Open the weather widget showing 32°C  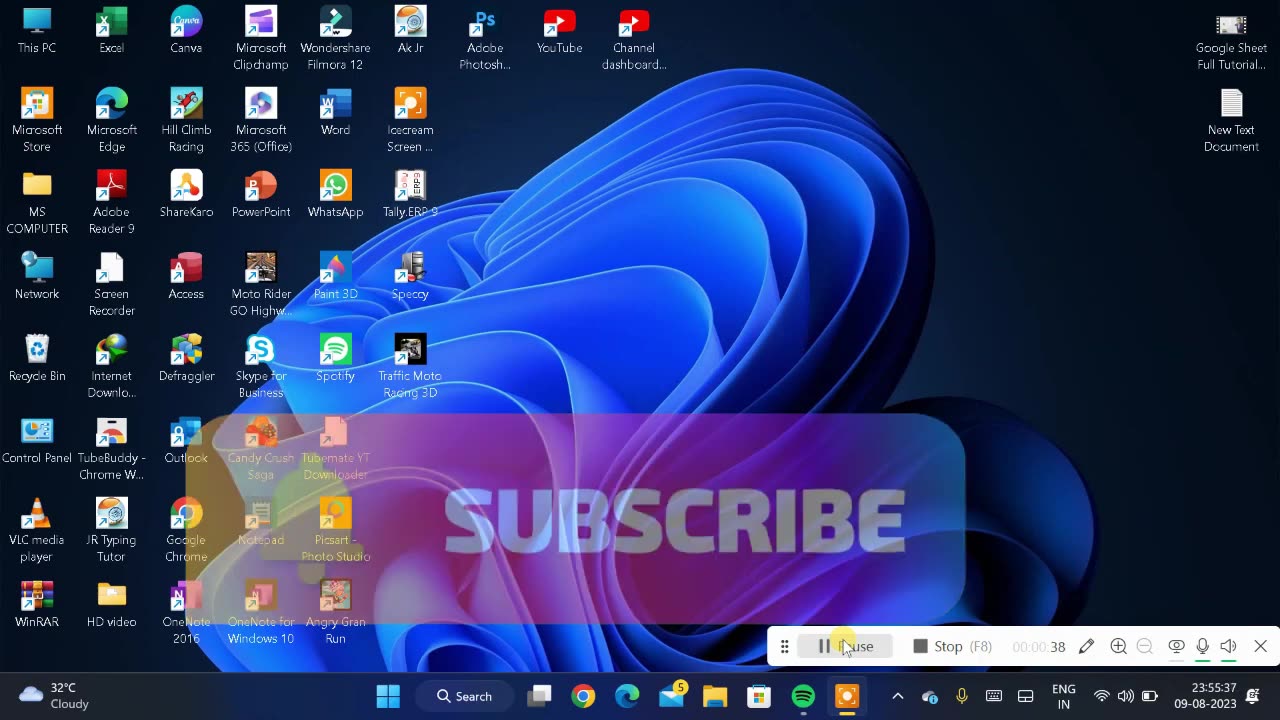55,696
